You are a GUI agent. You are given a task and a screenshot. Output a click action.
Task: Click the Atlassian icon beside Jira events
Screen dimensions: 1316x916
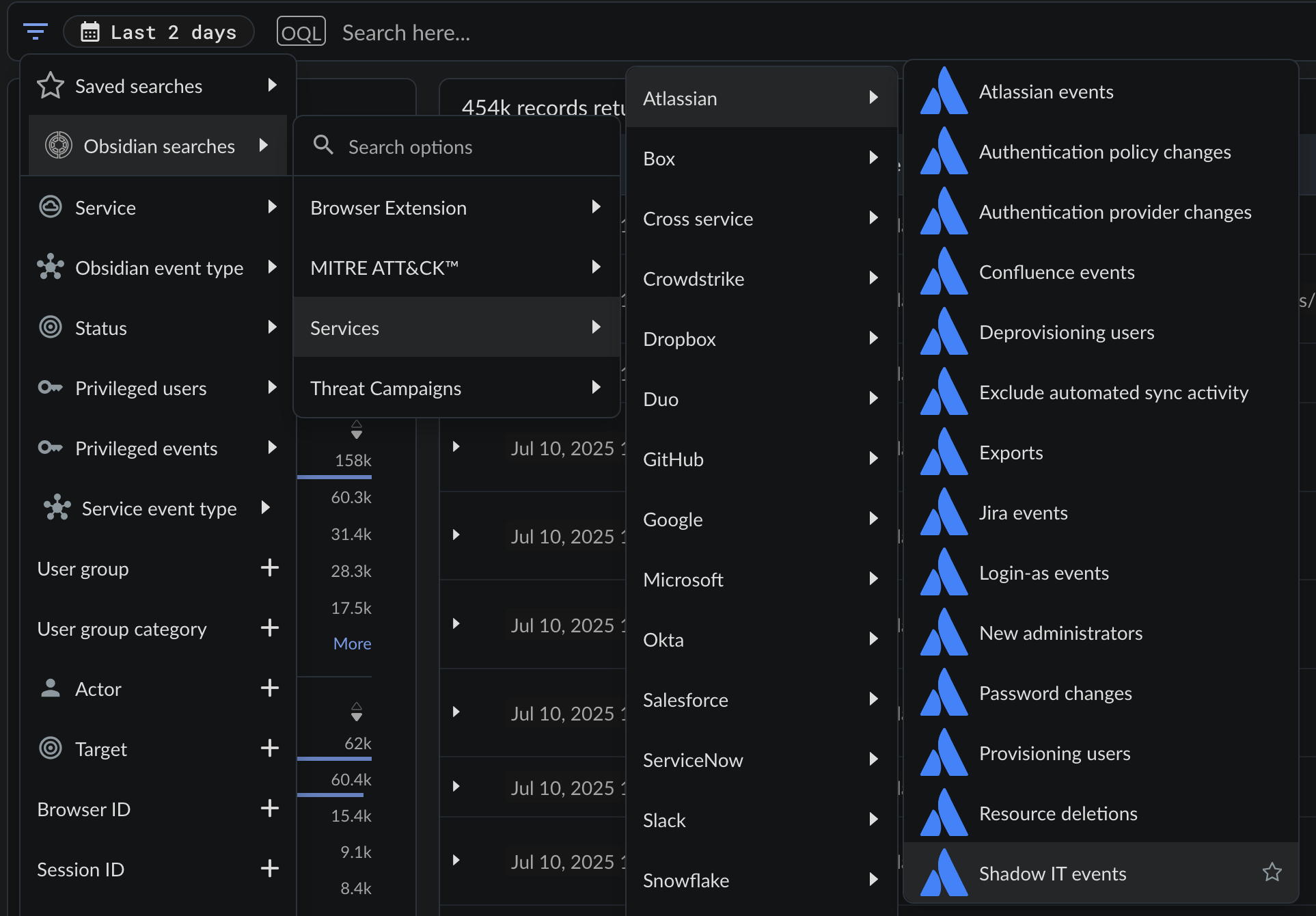click(944, 512)
